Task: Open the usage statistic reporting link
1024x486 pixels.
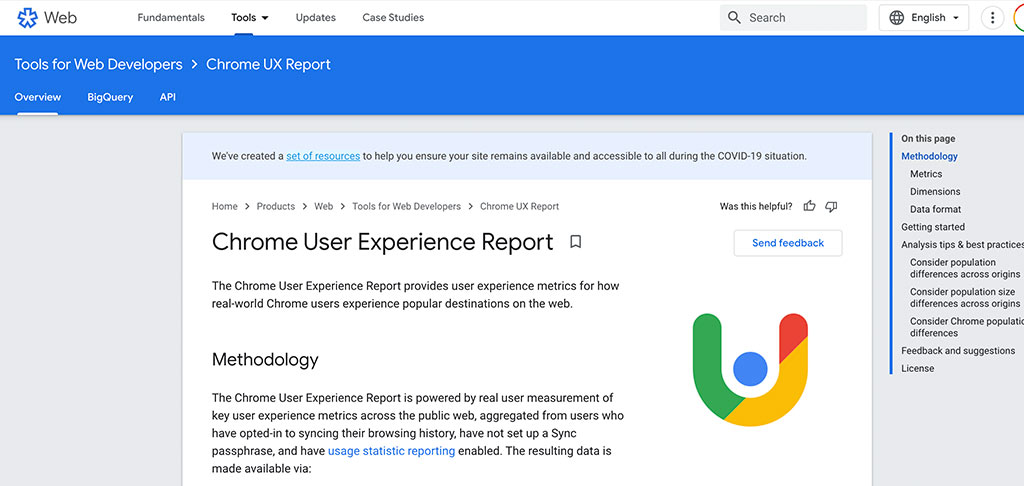Action: (x=391, y=451)
